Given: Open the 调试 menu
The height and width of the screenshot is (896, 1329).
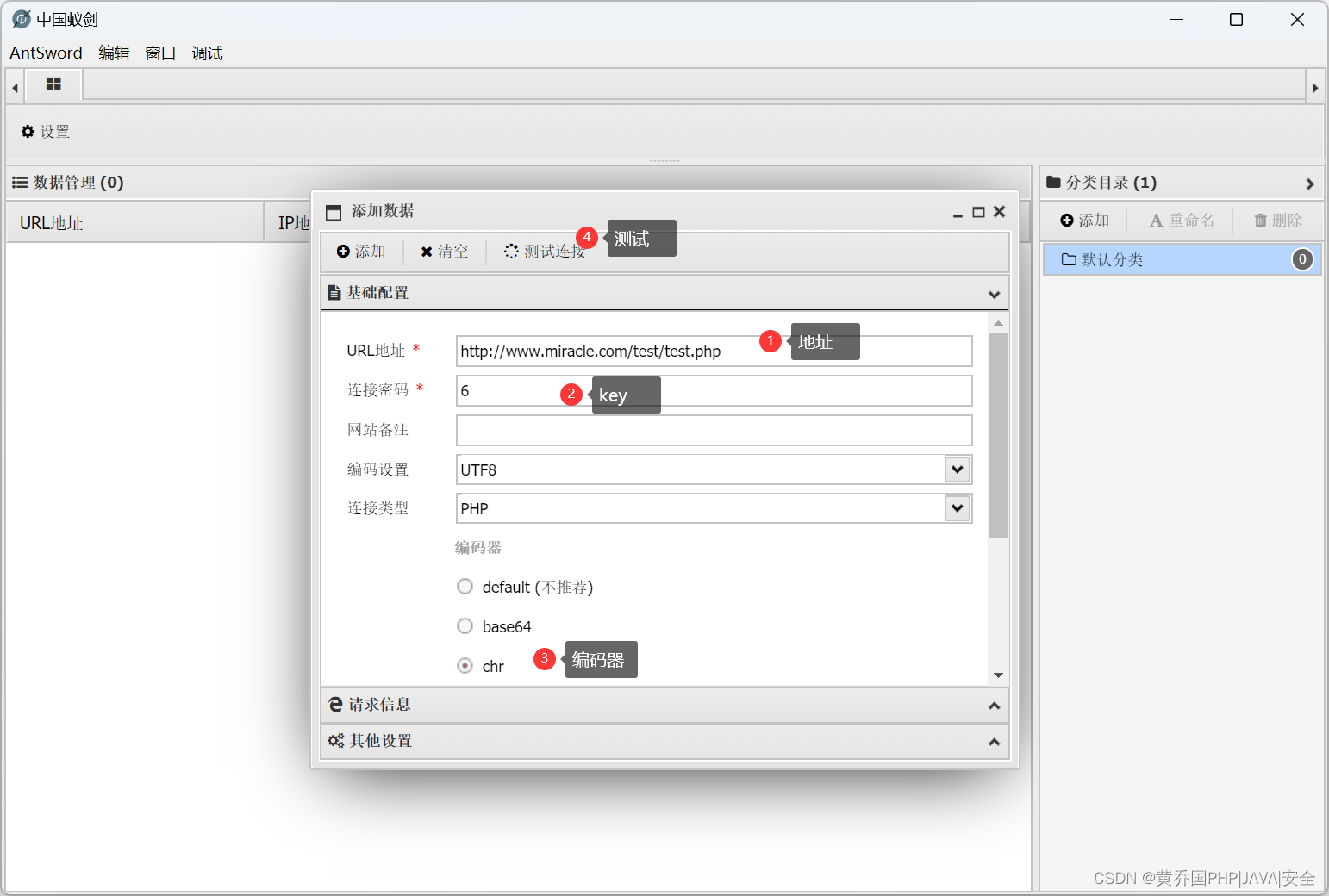Looking at the screenshot, I should coord(207,53).
